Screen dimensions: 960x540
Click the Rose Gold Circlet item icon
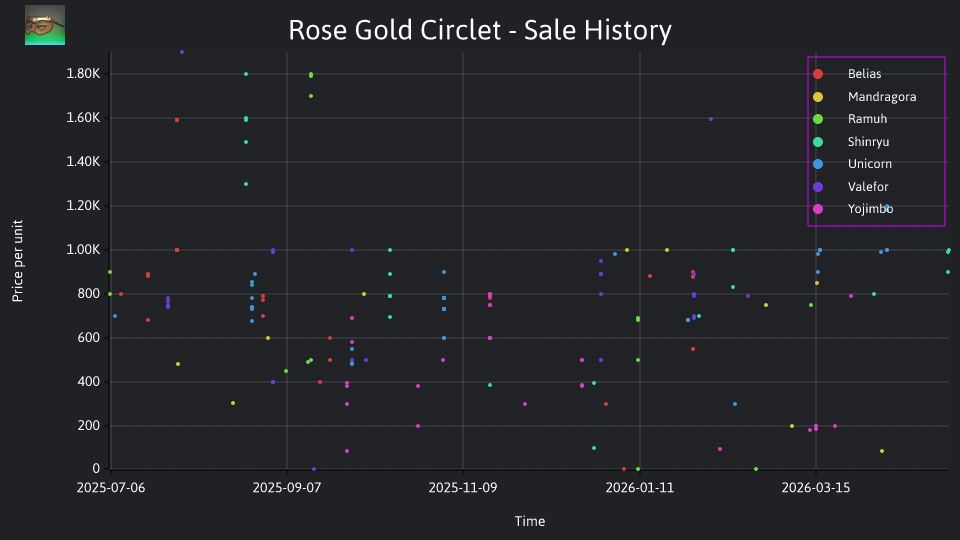click(45, 25)
